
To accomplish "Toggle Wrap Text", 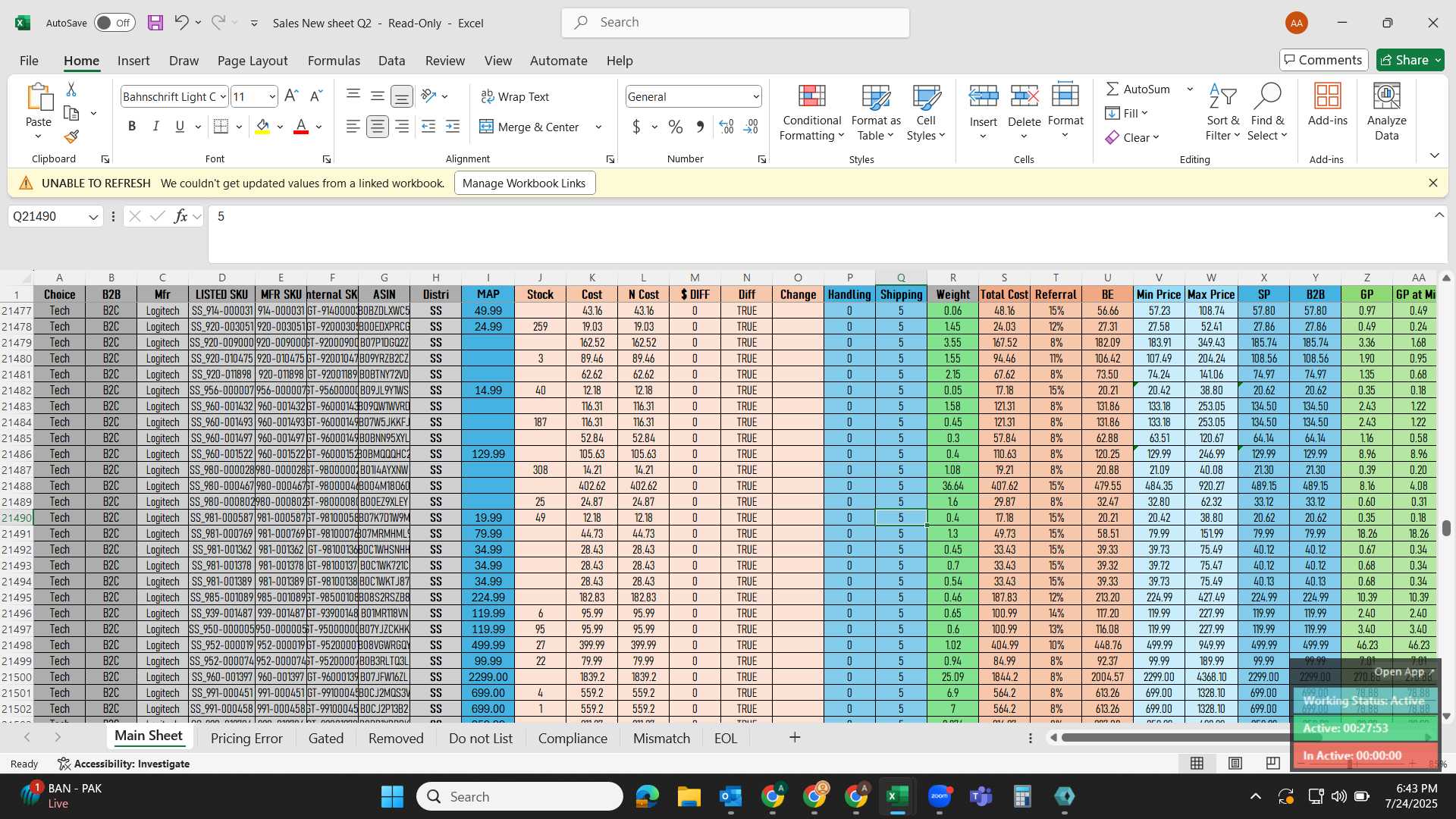I will 515,96.
